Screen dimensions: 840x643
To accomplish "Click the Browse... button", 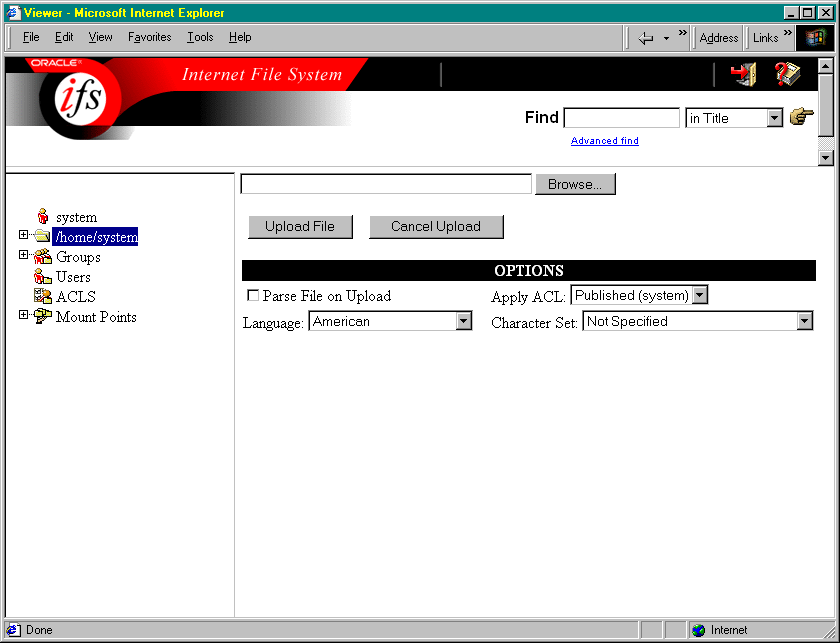I will tap(575, 184).
